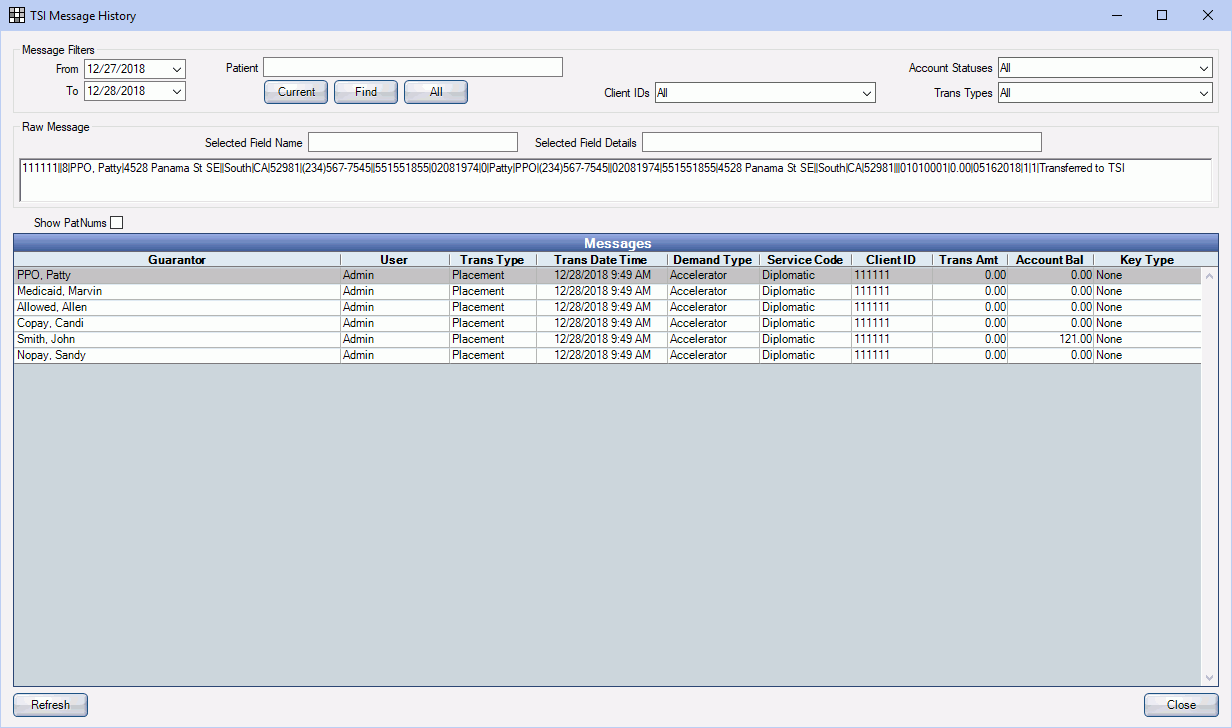Click inside the Raw Message text area

[615, 180]
